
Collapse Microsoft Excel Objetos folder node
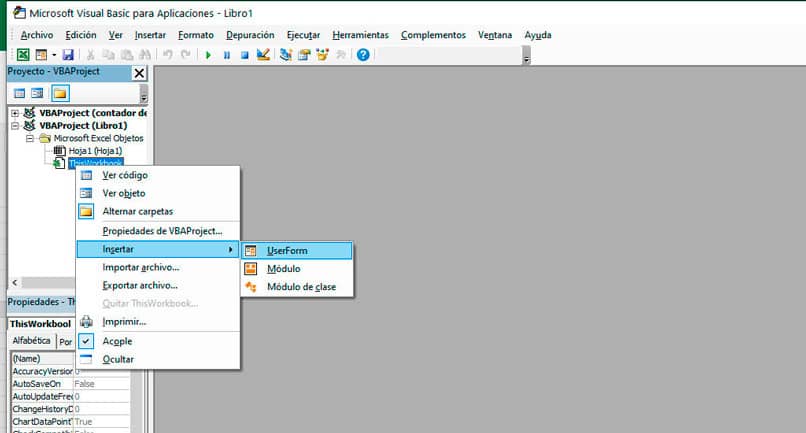coord(30,138)
